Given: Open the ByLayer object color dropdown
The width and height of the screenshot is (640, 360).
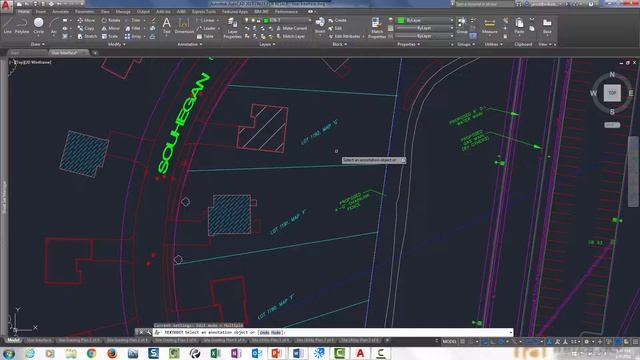Looking at the screenshot, I should (x=425, y=20).
